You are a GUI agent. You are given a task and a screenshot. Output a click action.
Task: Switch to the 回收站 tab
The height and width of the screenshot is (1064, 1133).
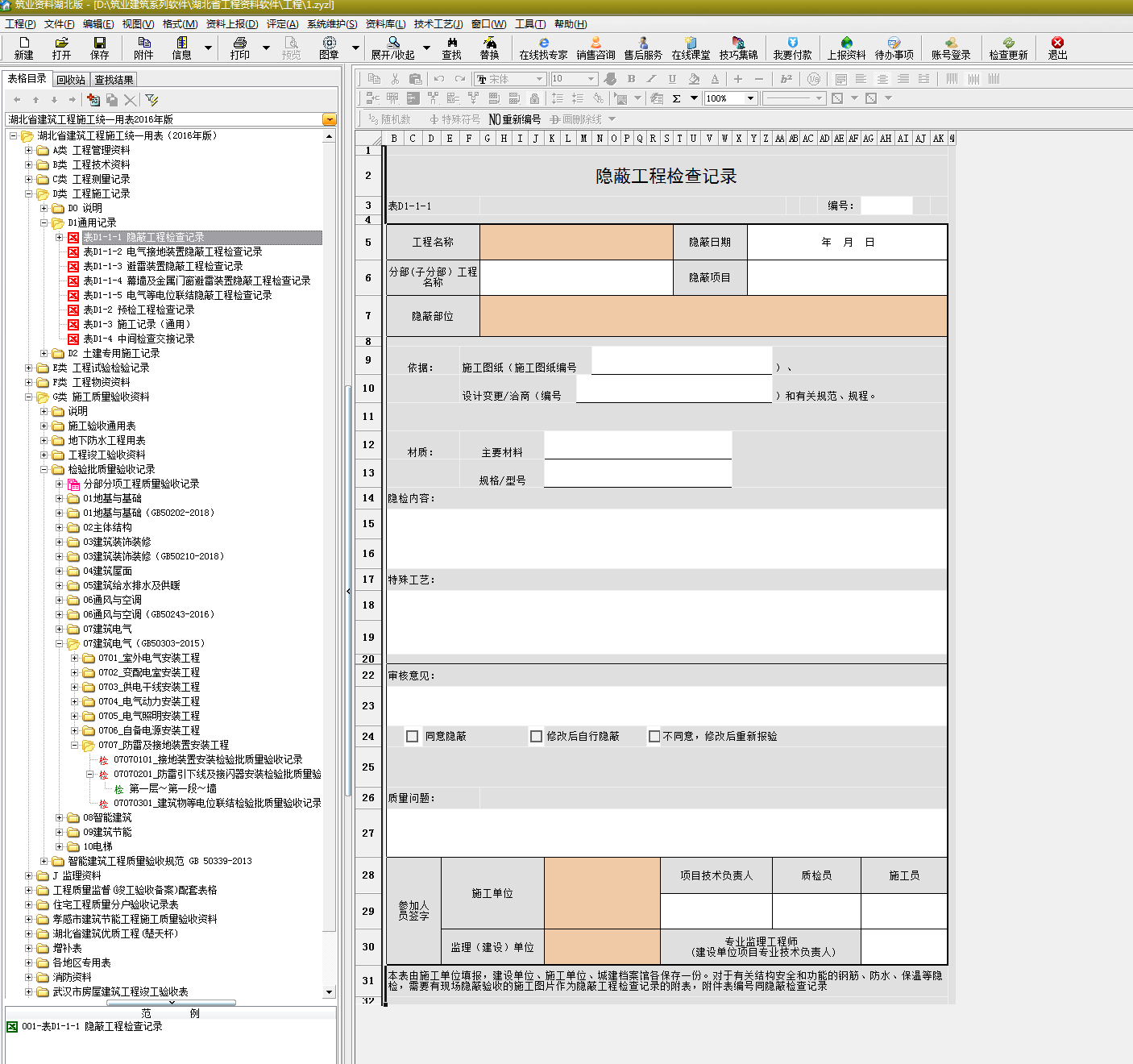pos(71,80)
